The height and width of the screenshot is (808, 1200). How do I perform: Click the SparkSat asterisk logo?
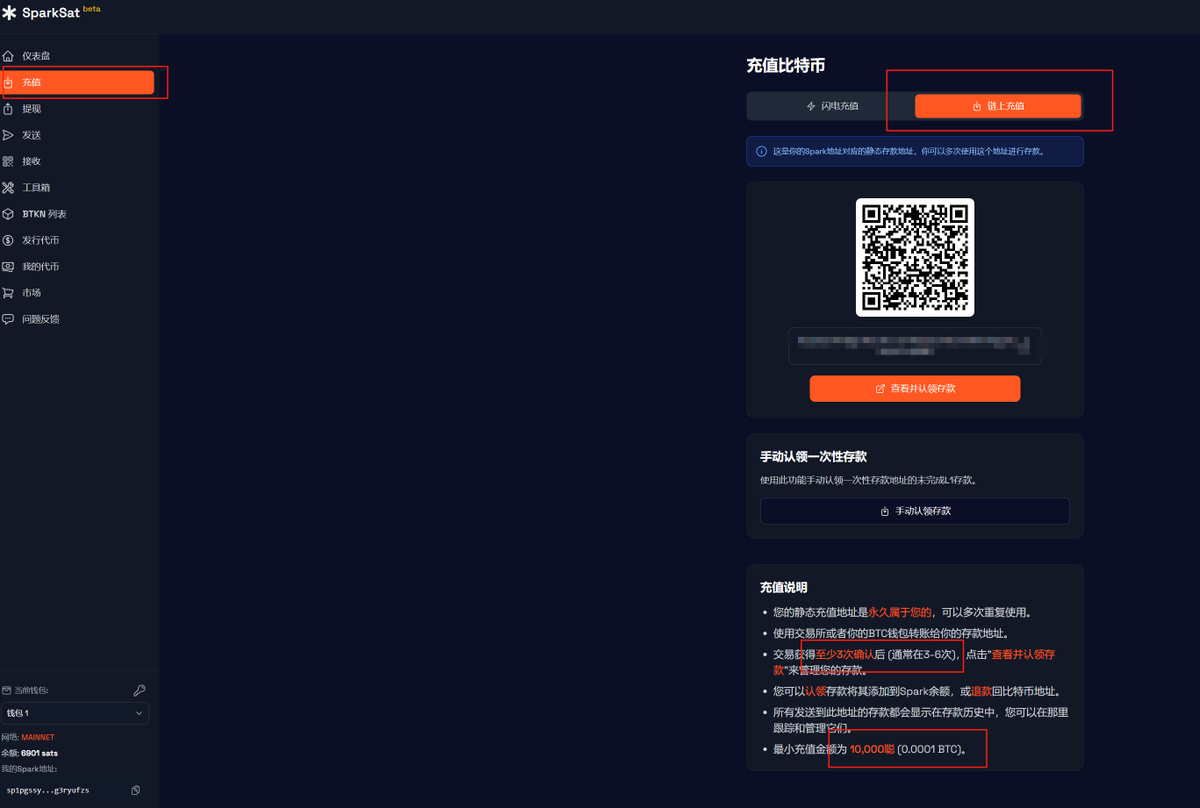(9, 13)
